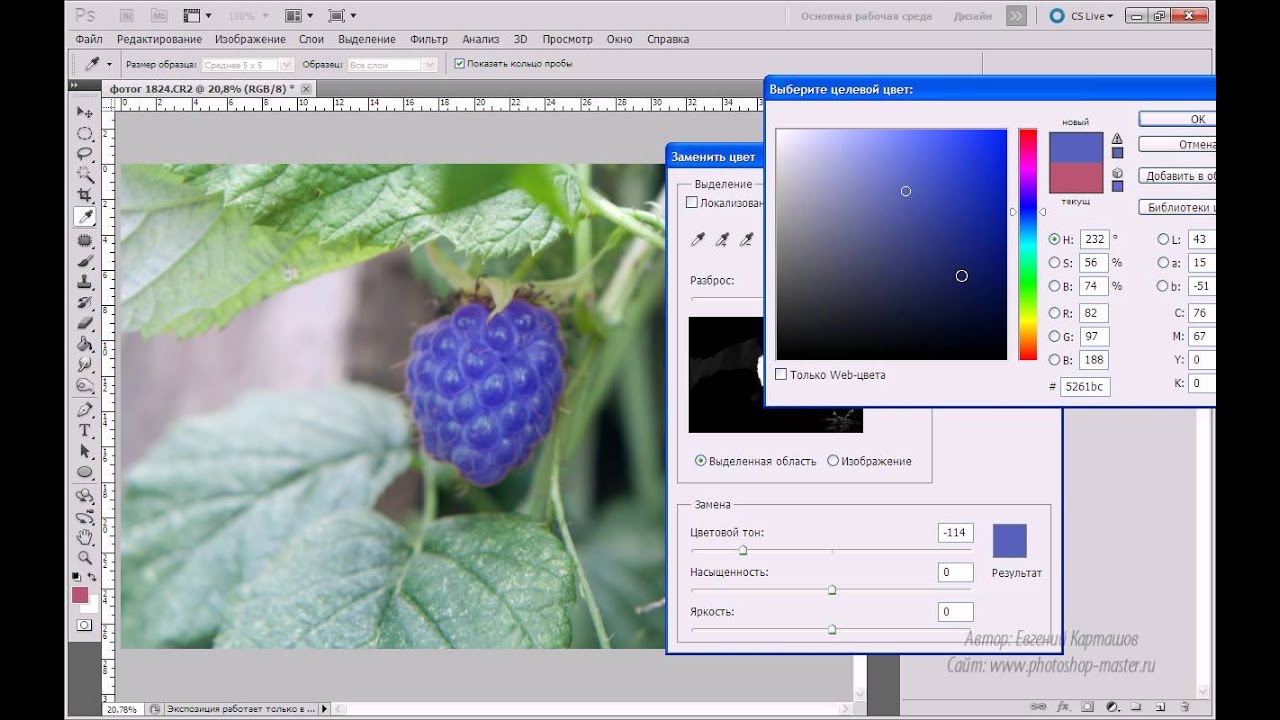
Task: Select the Ellipse shape tool
Action: click(85, 471)
